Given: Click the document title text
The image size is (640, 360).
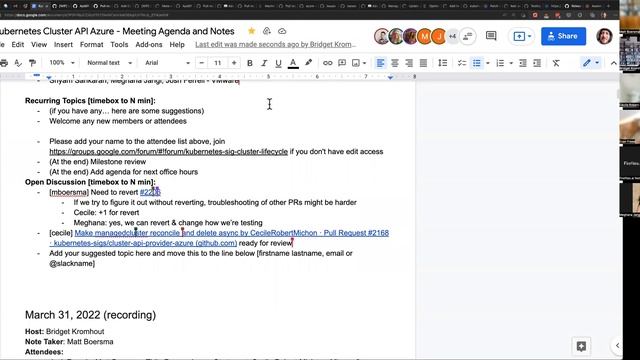Looking at the screenshot, I should [117, 31].
